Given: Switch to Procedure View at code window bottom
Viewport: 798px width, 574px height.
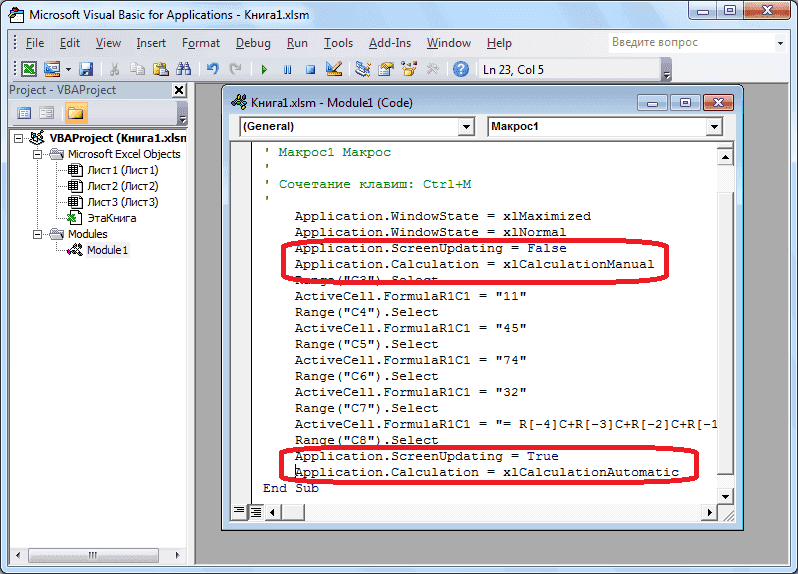Looking at the screenshot, I should (x=240, y=512).
